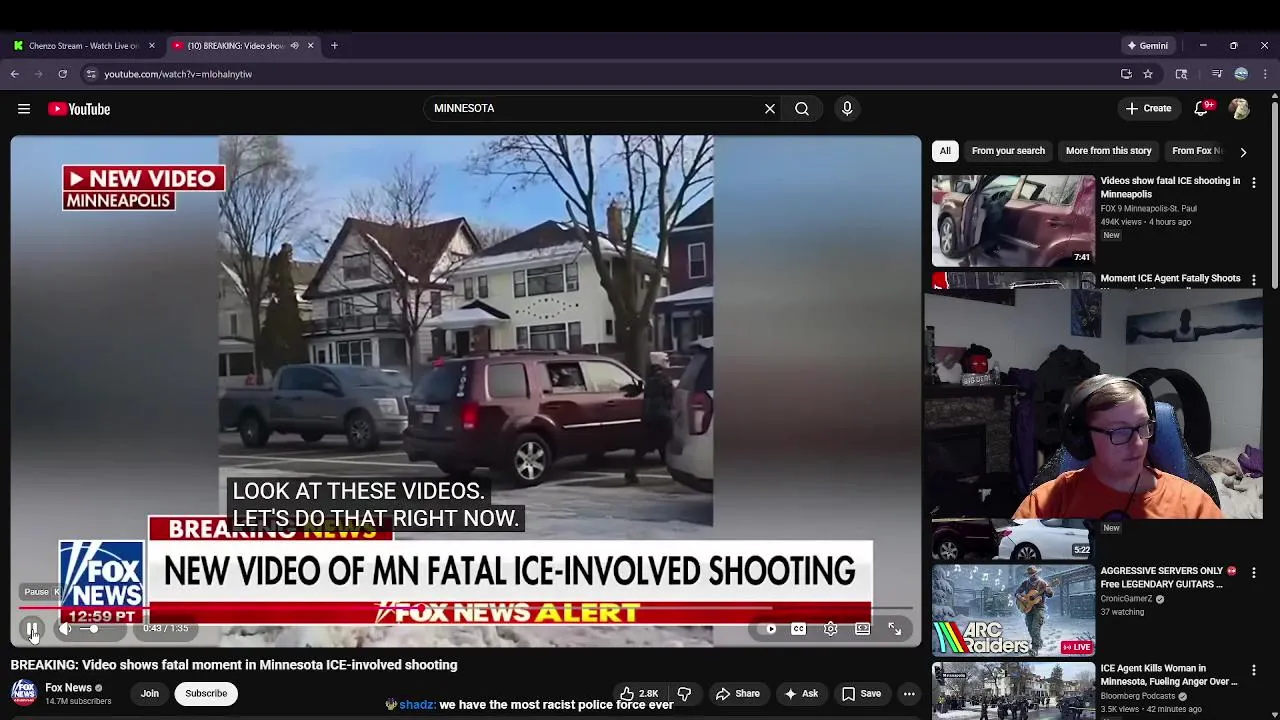Reload the current page

pos(62,74)
